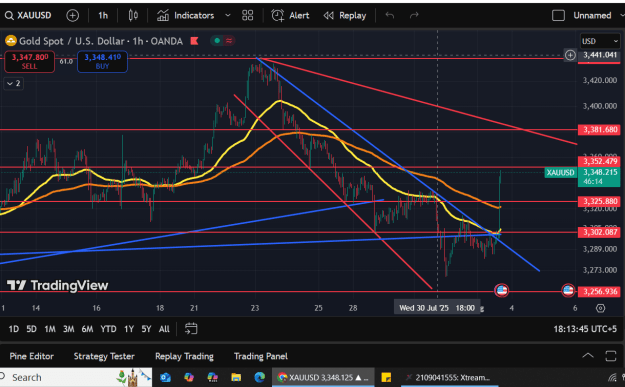Click the Windows taskbar Search box
Image resolution: width=625 pixels, height=387 pixels.
(x=76, y=377)
